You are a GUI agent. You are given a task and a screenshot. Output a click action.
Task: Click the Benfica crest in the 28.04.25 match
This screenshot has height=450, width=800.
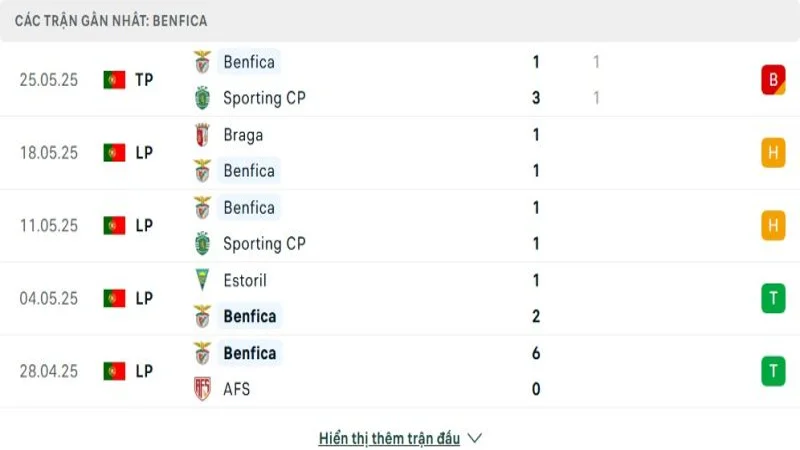(202, 353)
